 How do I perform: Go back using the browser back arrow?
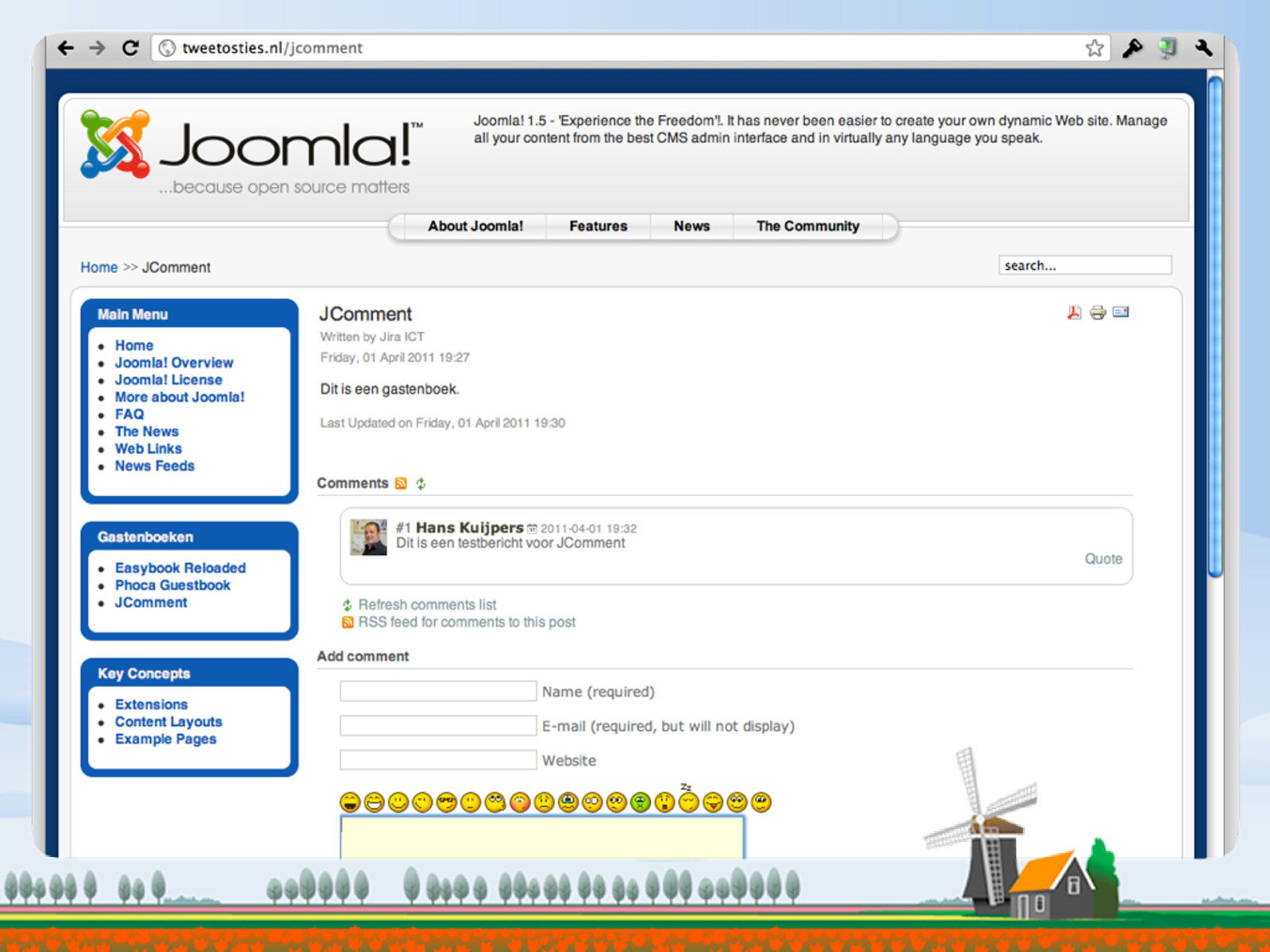(67, 48)
